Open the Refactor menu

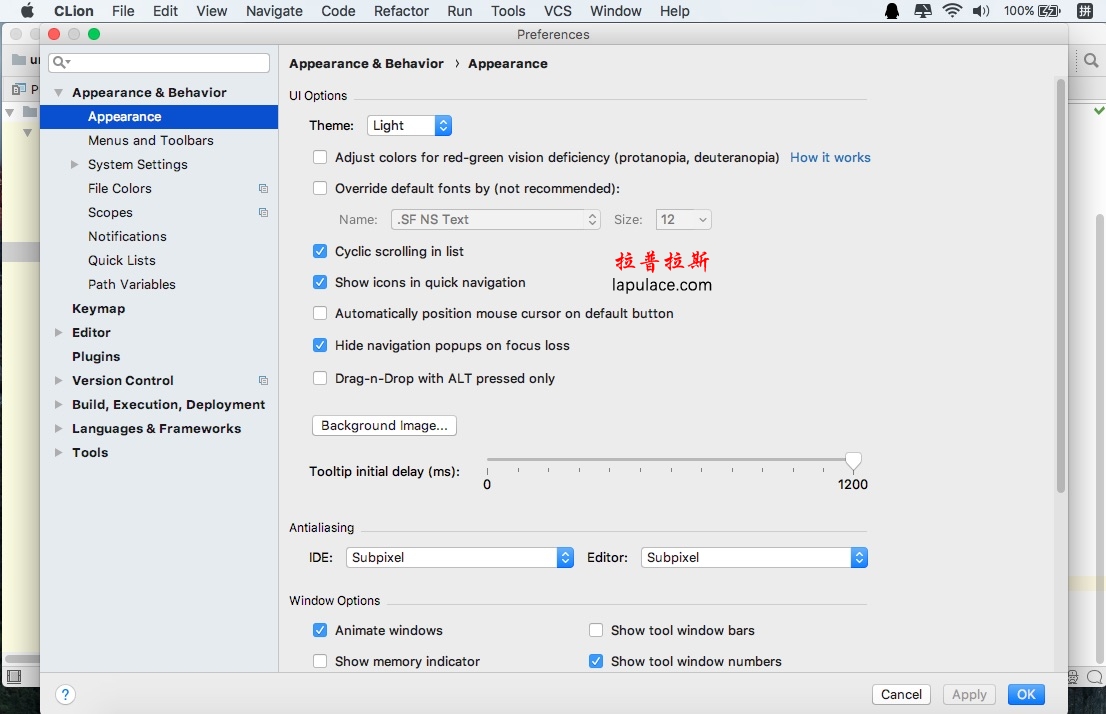click(401, 11)
